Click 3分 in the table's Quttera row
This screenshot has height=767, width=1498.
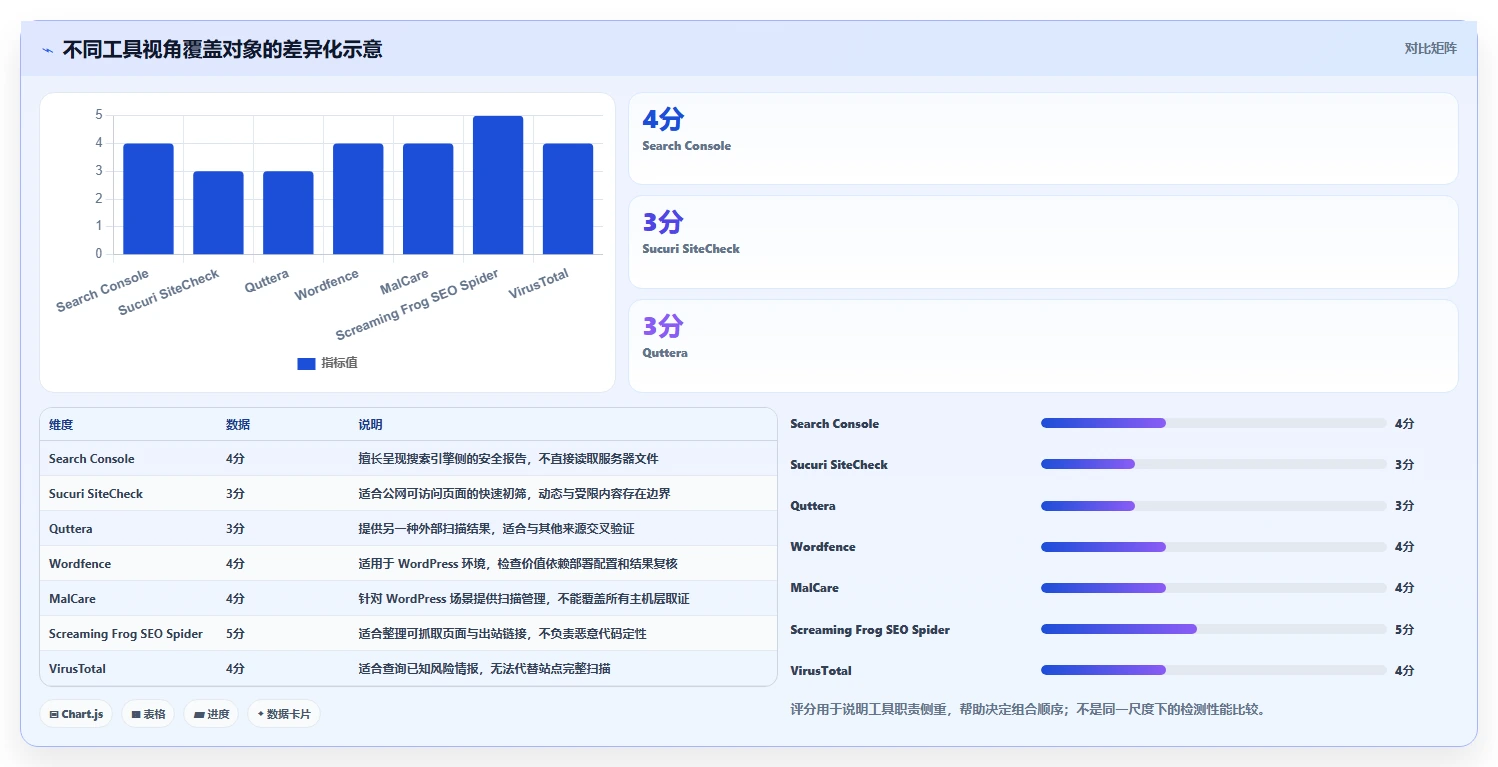[235, 529]
